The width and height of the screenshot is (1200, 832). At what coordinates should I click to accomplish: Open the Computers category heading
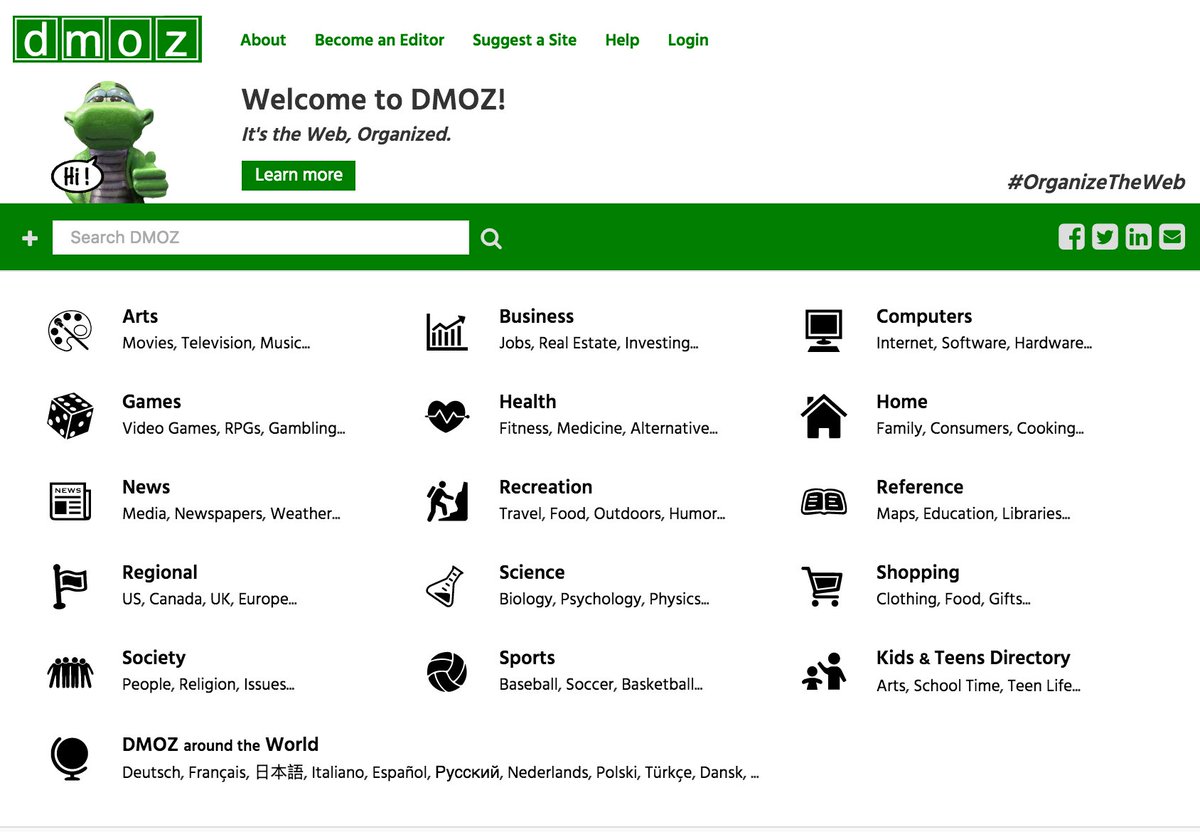(924, 316)
